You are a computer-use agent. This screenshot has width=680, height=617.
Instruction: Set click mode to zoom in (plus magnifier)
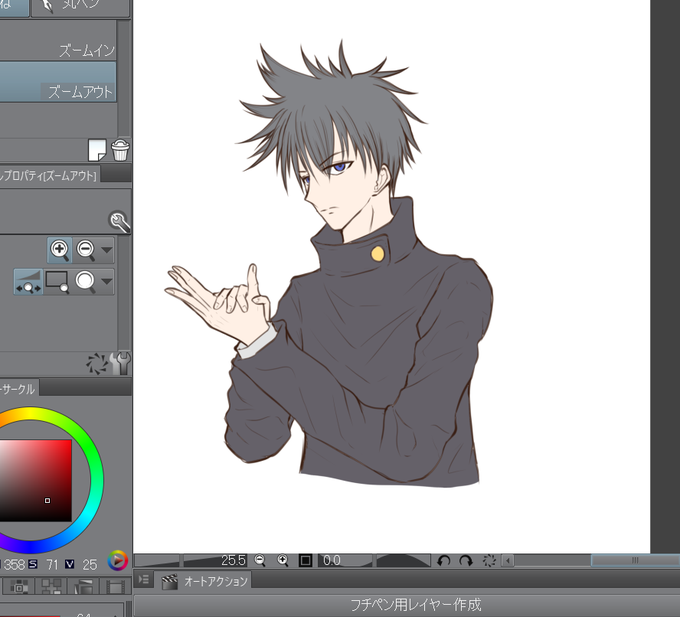coord(60,250)
